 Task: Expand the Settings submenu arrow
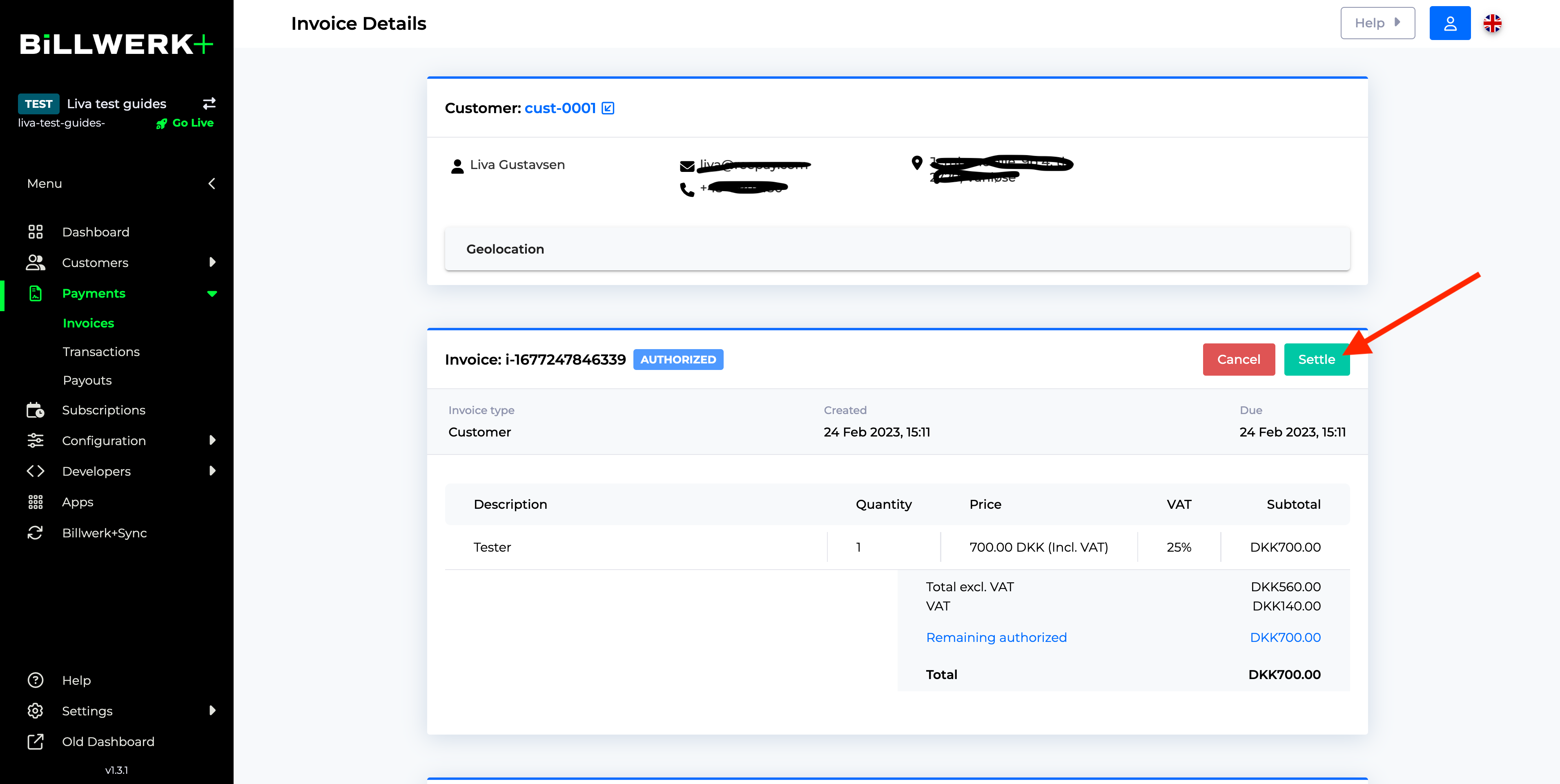(212, 711)
